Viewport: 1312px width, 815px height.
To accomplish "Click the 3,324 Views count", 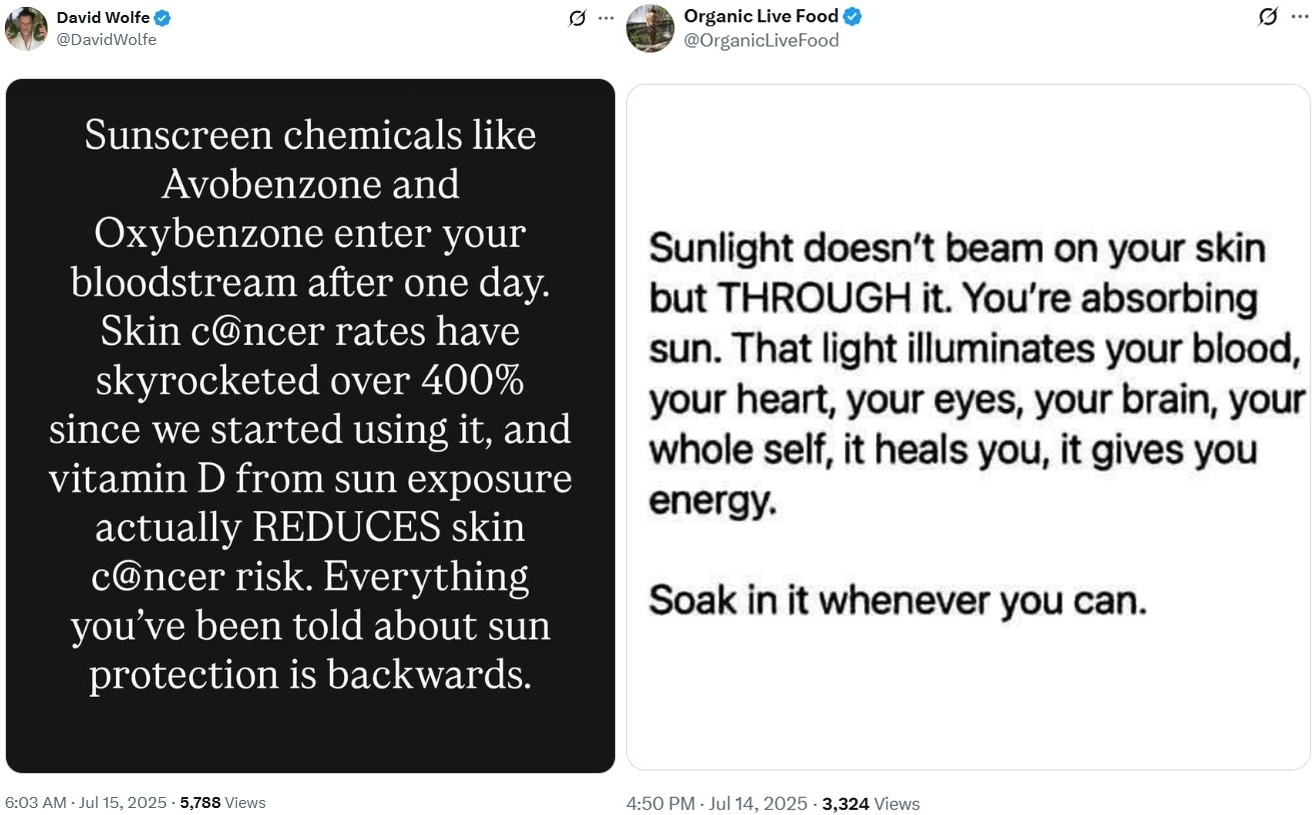I will pos(870,804).
